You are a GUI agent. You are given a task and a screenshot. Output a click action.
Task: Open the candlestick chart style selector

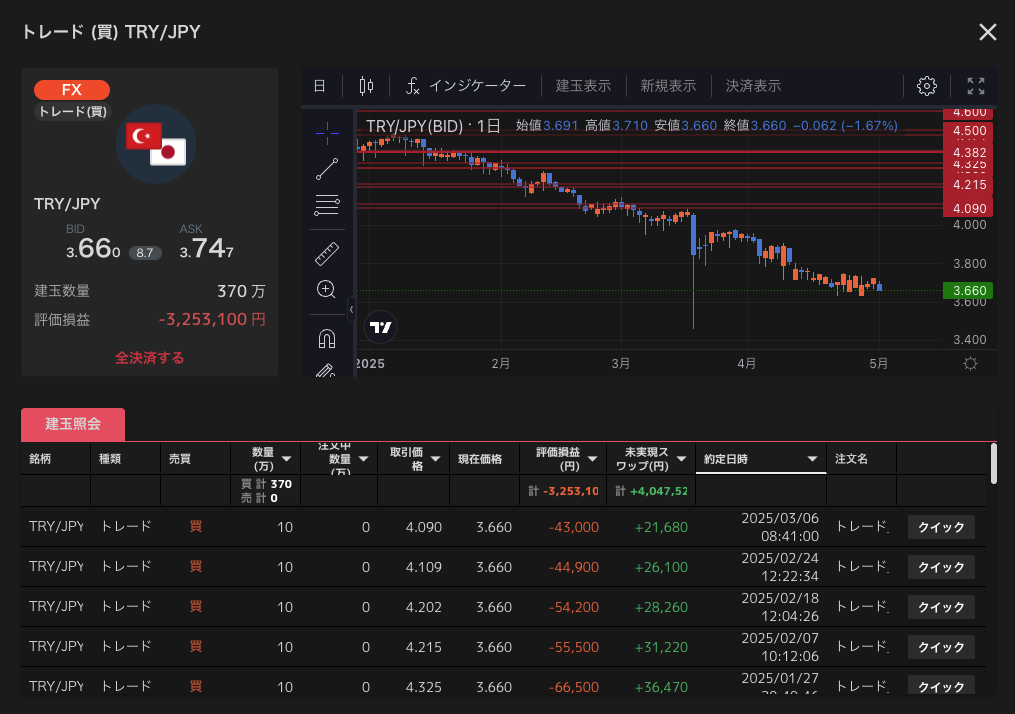point(366,86)
